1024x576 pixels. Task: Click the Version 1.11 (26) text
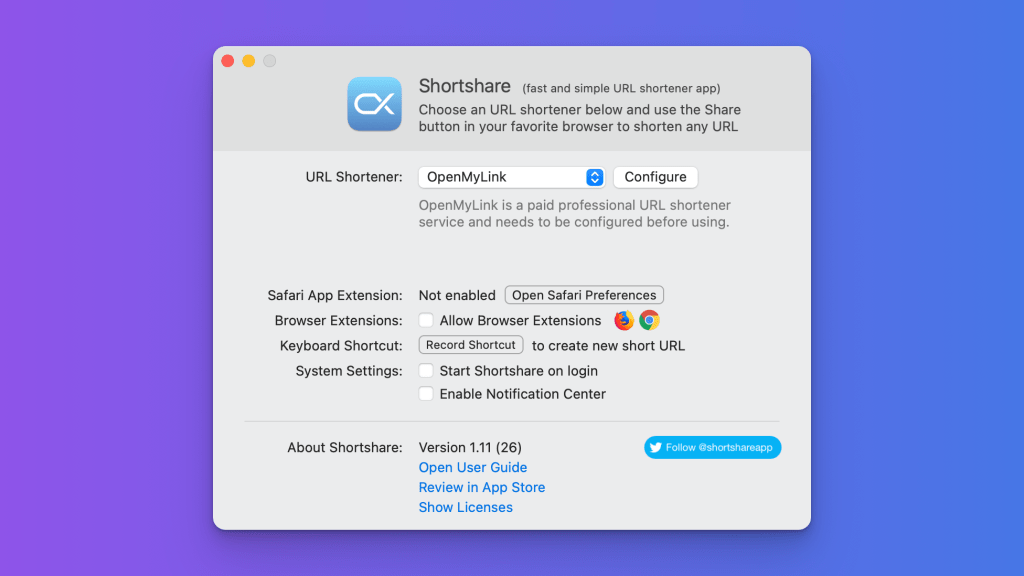point(470,447)
